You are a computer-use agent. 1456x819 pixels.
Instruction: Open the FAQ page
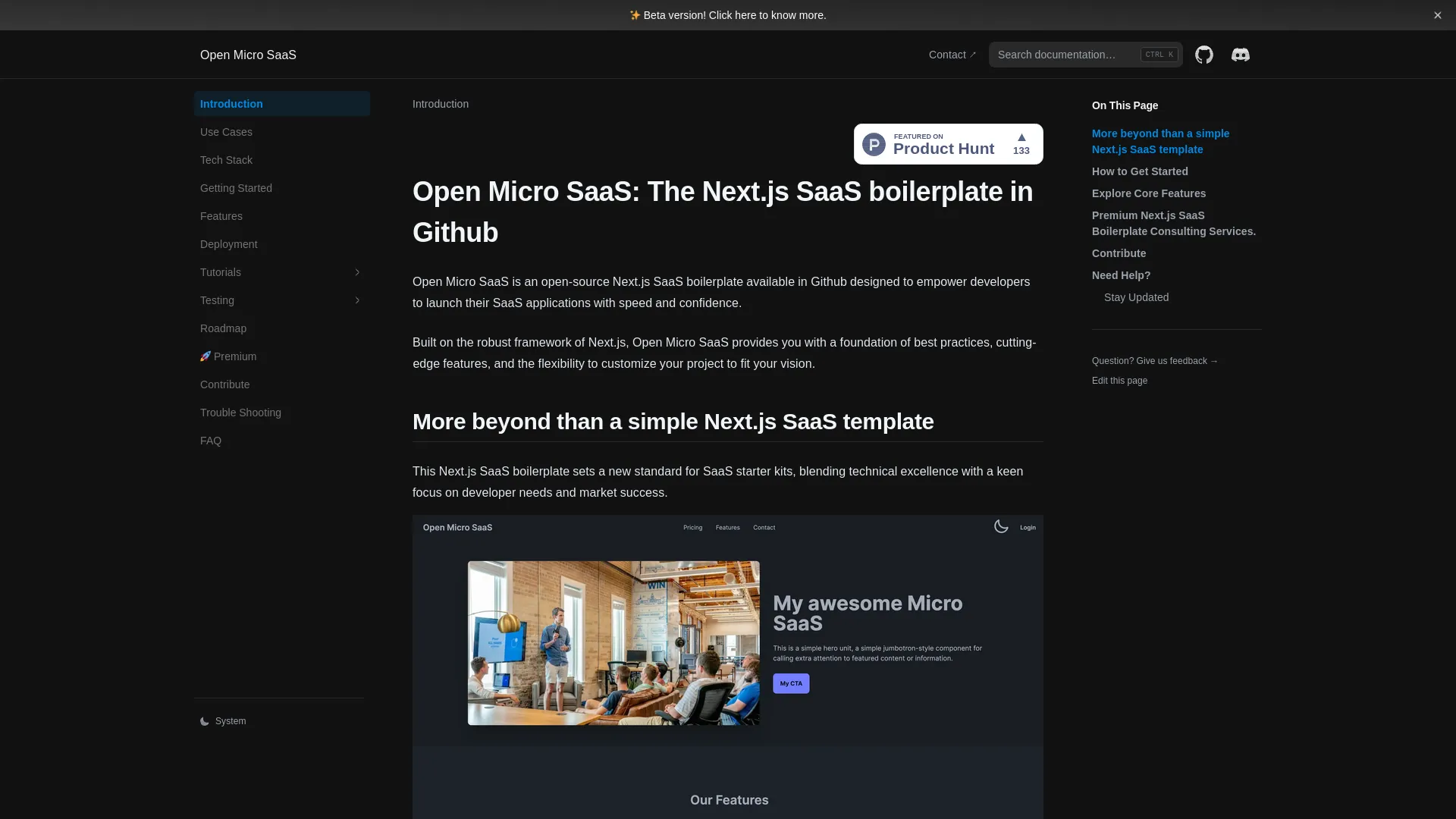coord(282,441)
